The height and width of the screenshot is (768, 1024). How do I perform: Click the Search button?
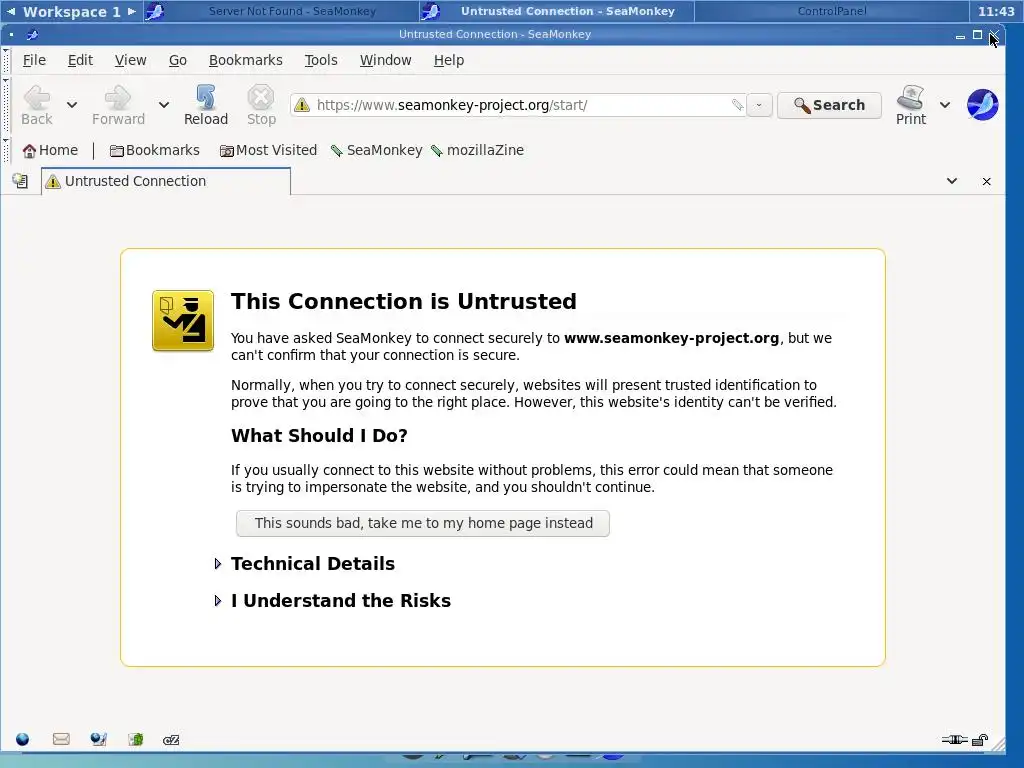[x=829, y=105]
